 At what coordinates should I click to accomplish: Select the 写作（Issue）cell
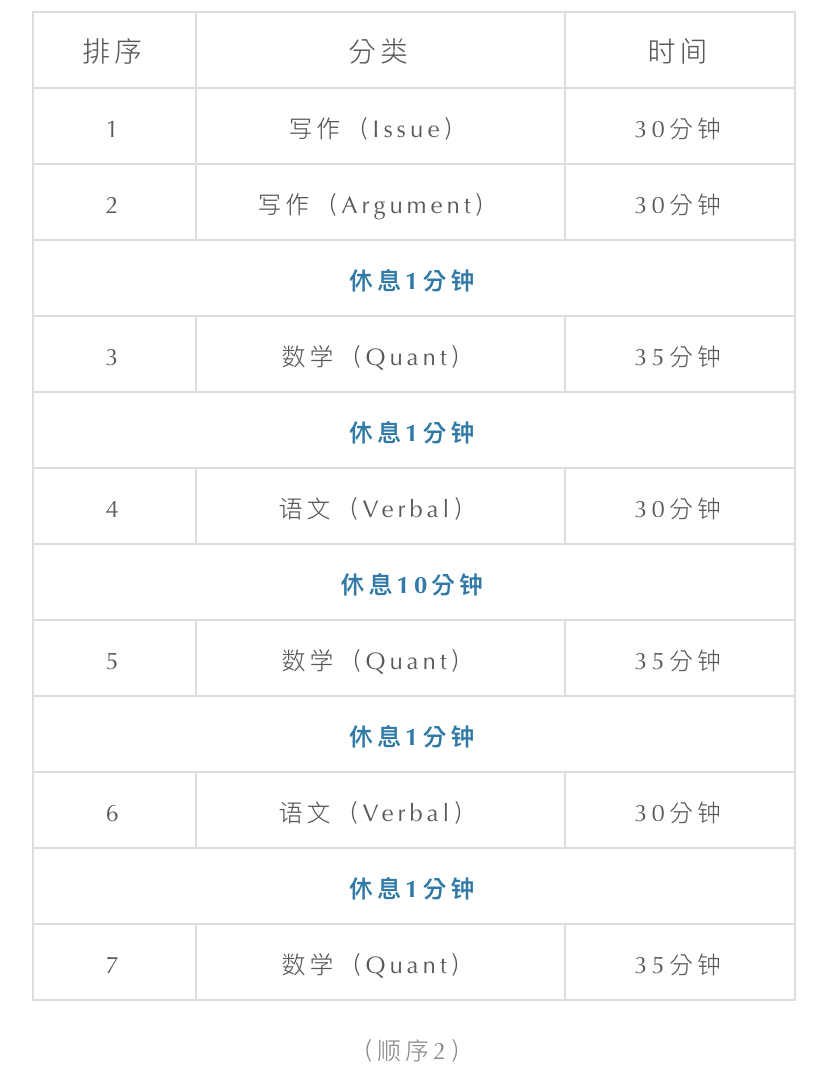click(x=374, y=129)
